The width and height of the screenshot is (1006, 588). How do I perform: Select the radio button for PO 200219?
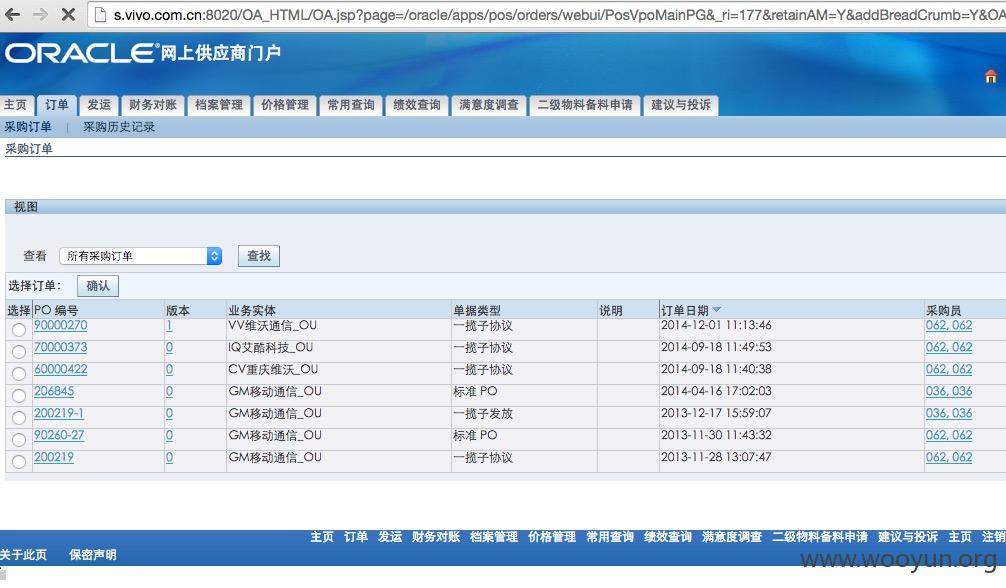(x=19, y=461)
